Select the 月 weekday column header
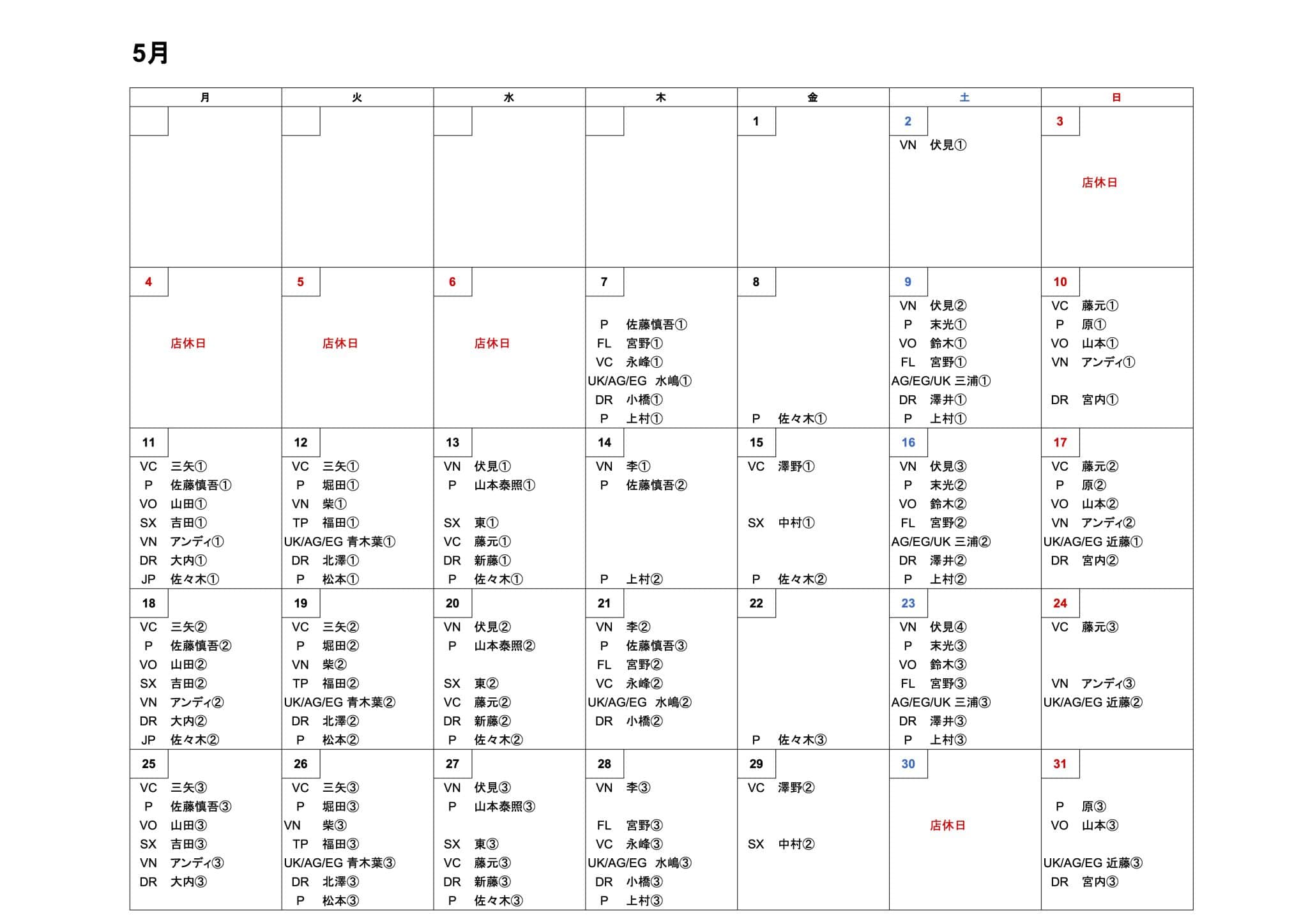1308x924 pixels. pyautogui.click(x=205, y=97)
